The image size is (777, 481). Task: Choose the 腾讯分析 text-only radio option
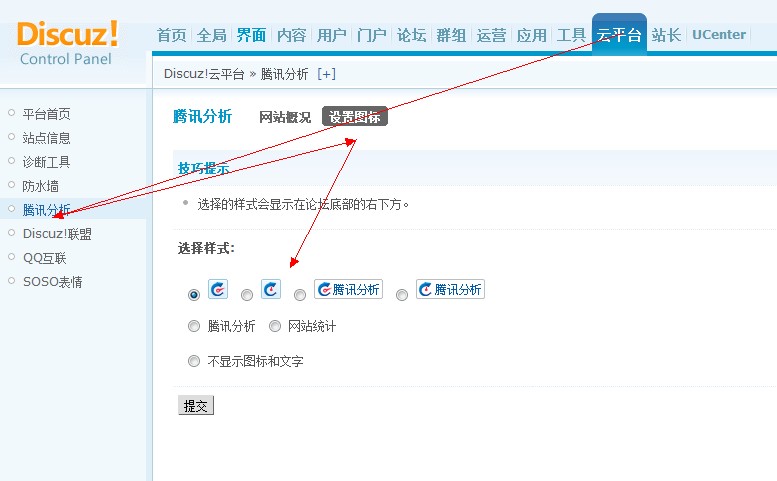[194, 326]
